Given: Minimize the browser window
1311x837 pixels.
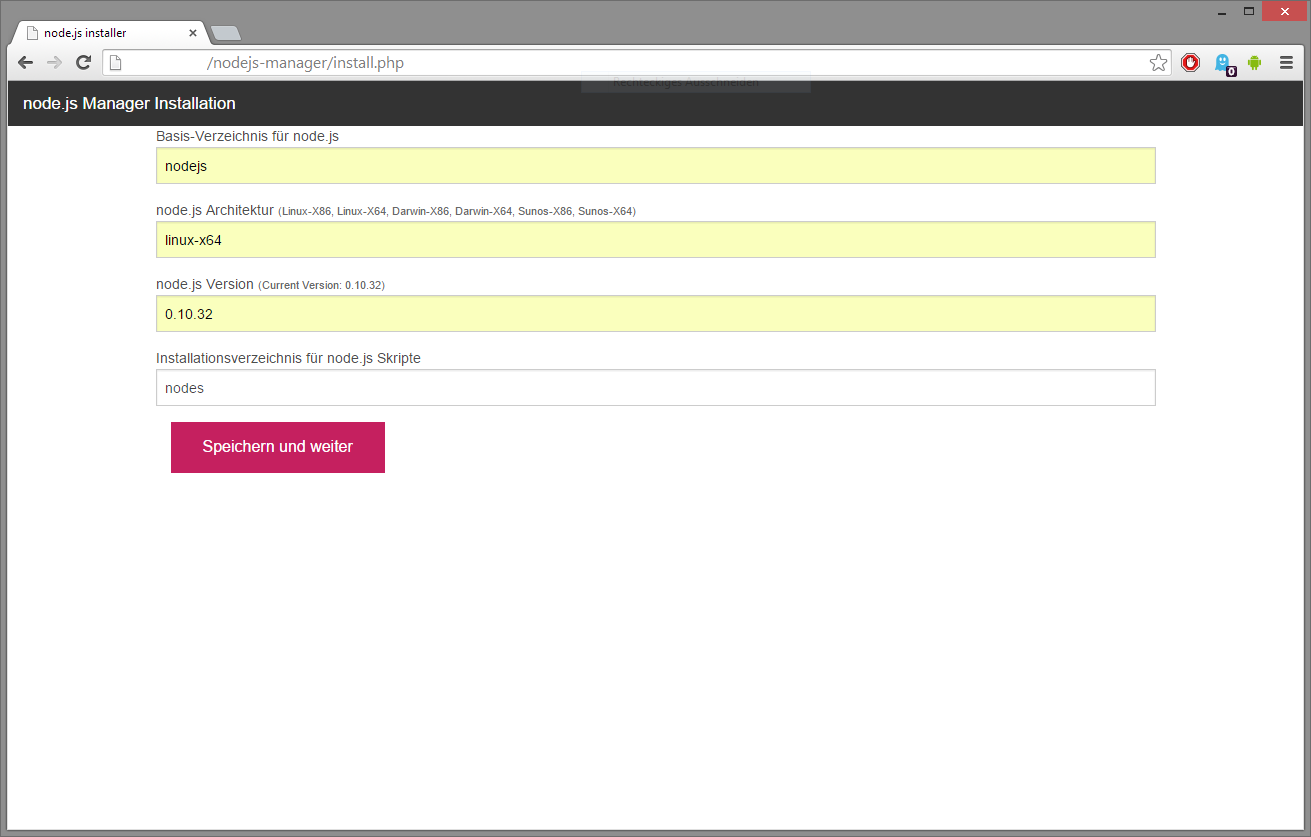Looking at the screenshot, I should point(1222,12).
